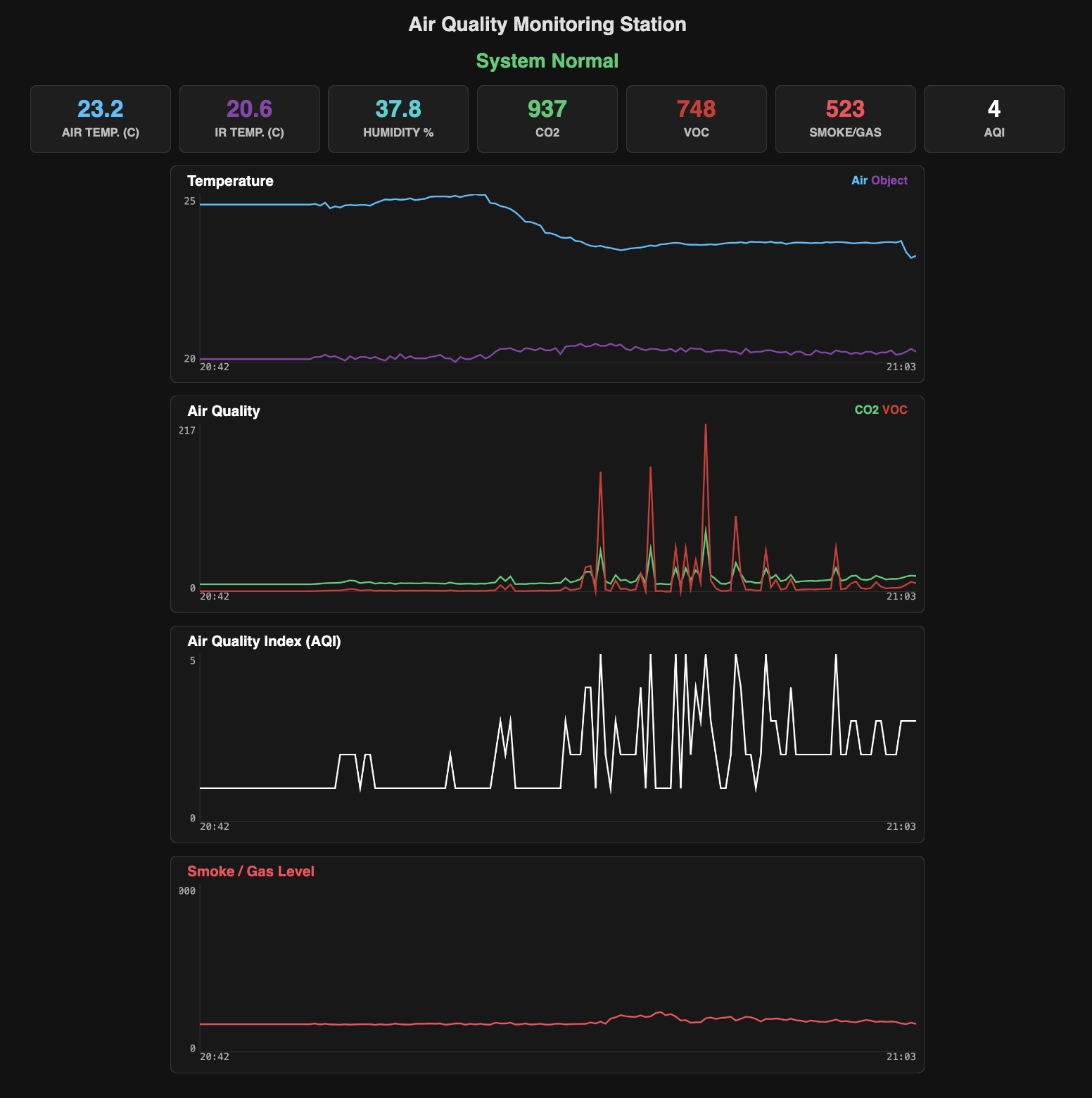
Task: Click the Air Temp 23.2 reading card
Action: [x=101, y=119]
